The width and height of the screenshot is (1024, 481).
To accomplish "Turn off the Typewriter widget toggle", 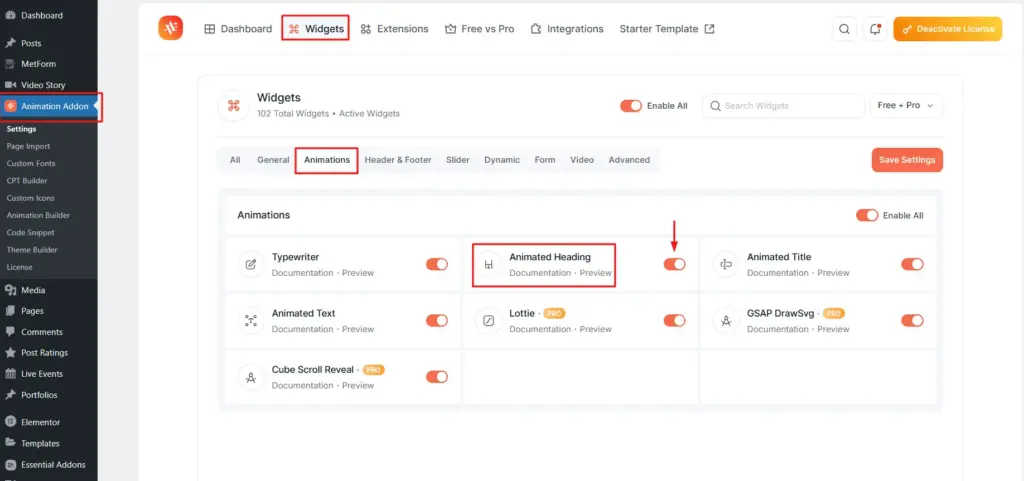I will point(436,264).
